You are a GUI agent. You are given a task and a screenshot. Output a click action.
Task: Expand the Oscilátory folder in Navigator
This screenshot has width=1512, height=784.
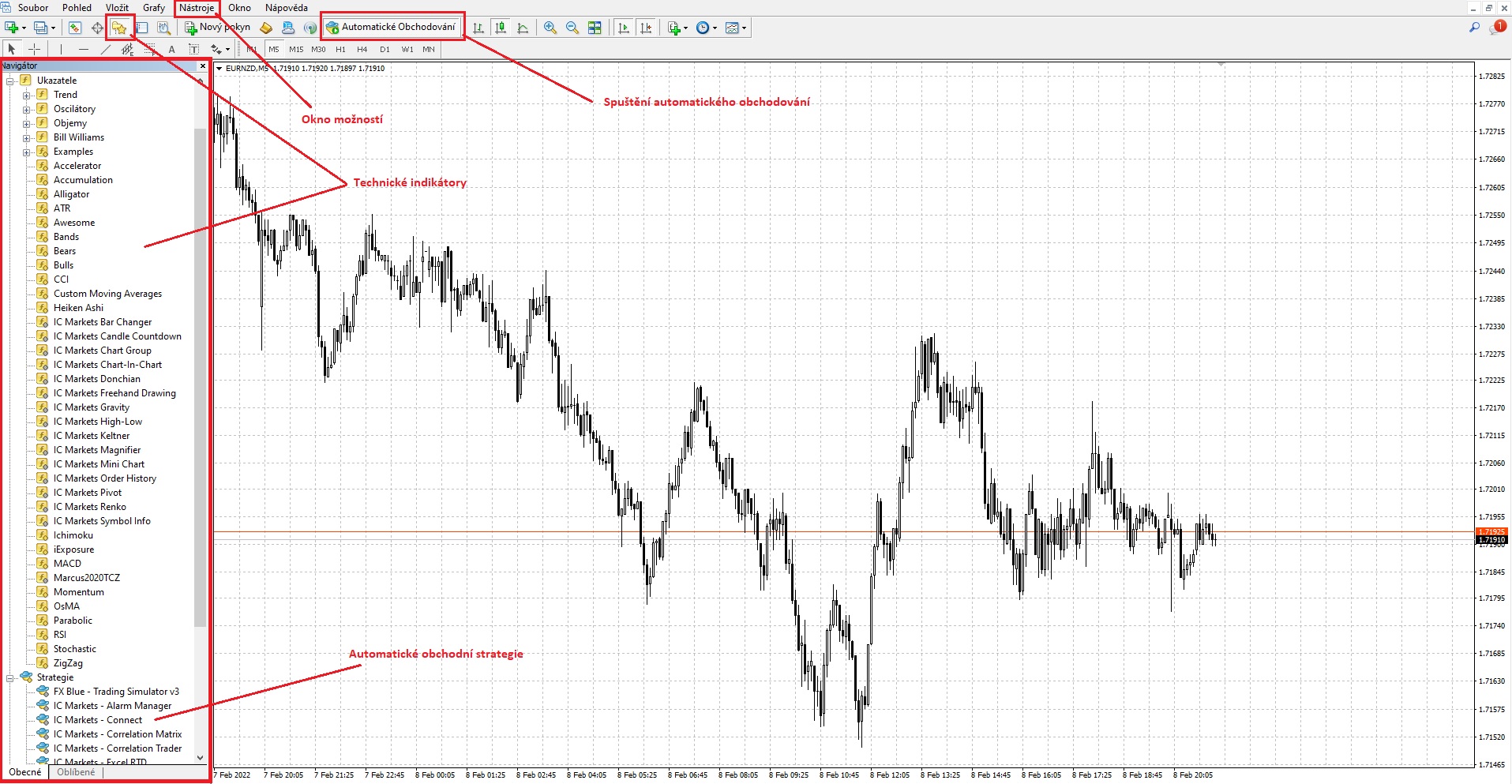pos(26,110)
